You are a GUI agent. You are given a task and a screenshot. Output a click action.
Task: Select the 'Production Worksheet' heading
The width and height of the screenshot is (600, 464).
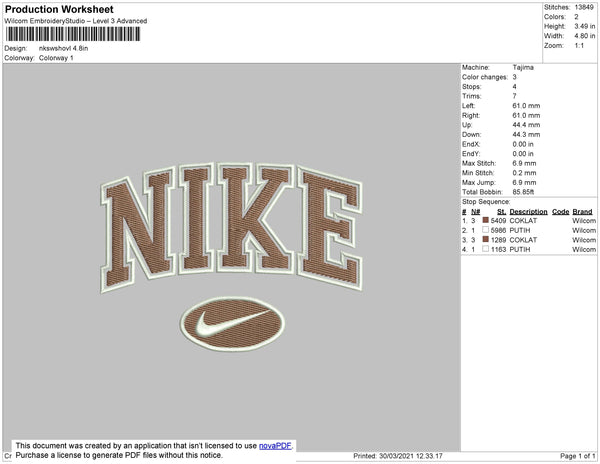pyautogui.click(x=59, y=9)
